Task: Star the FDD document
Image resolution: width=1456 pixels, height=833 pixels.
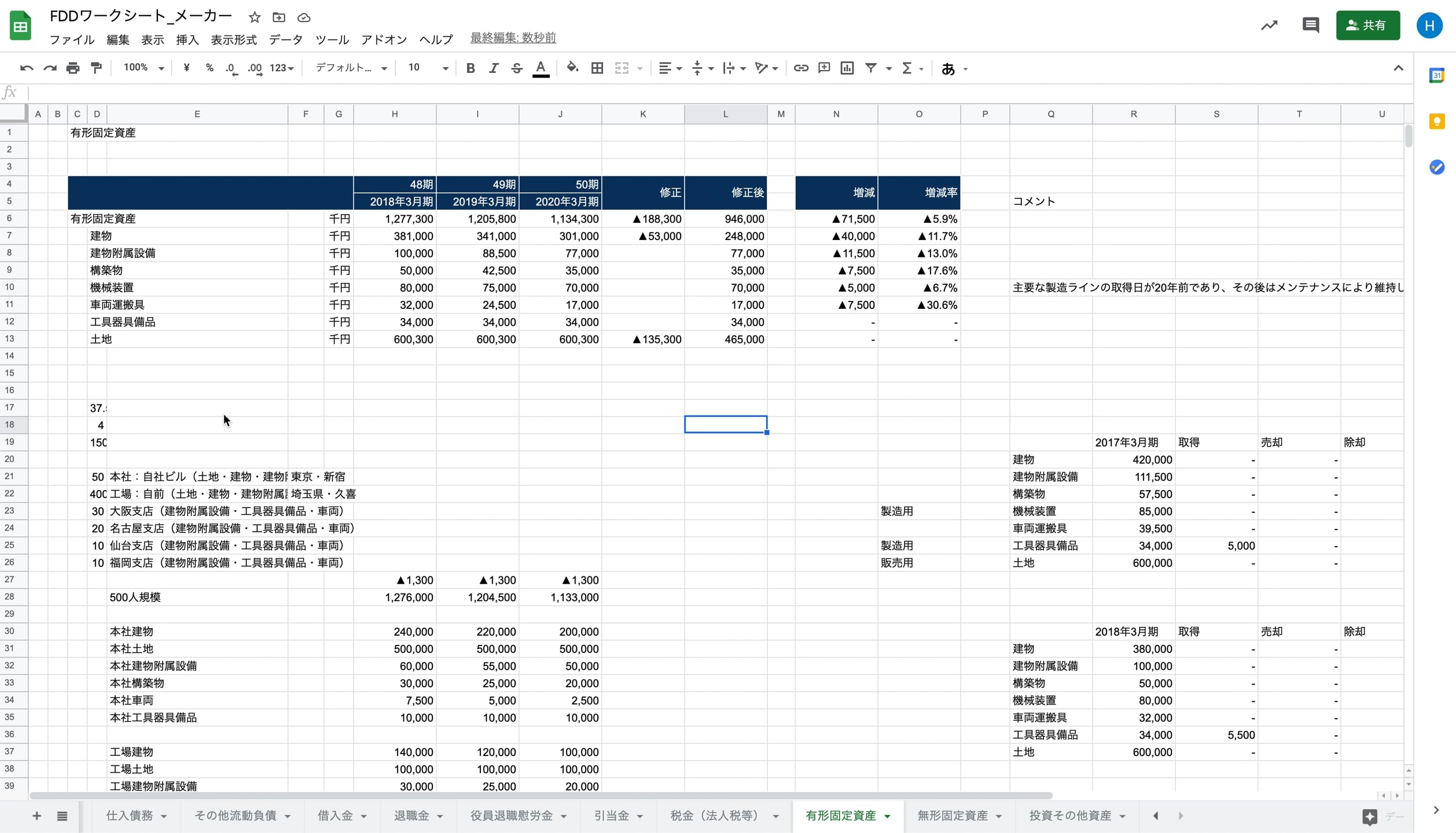Action: [255, 17]
